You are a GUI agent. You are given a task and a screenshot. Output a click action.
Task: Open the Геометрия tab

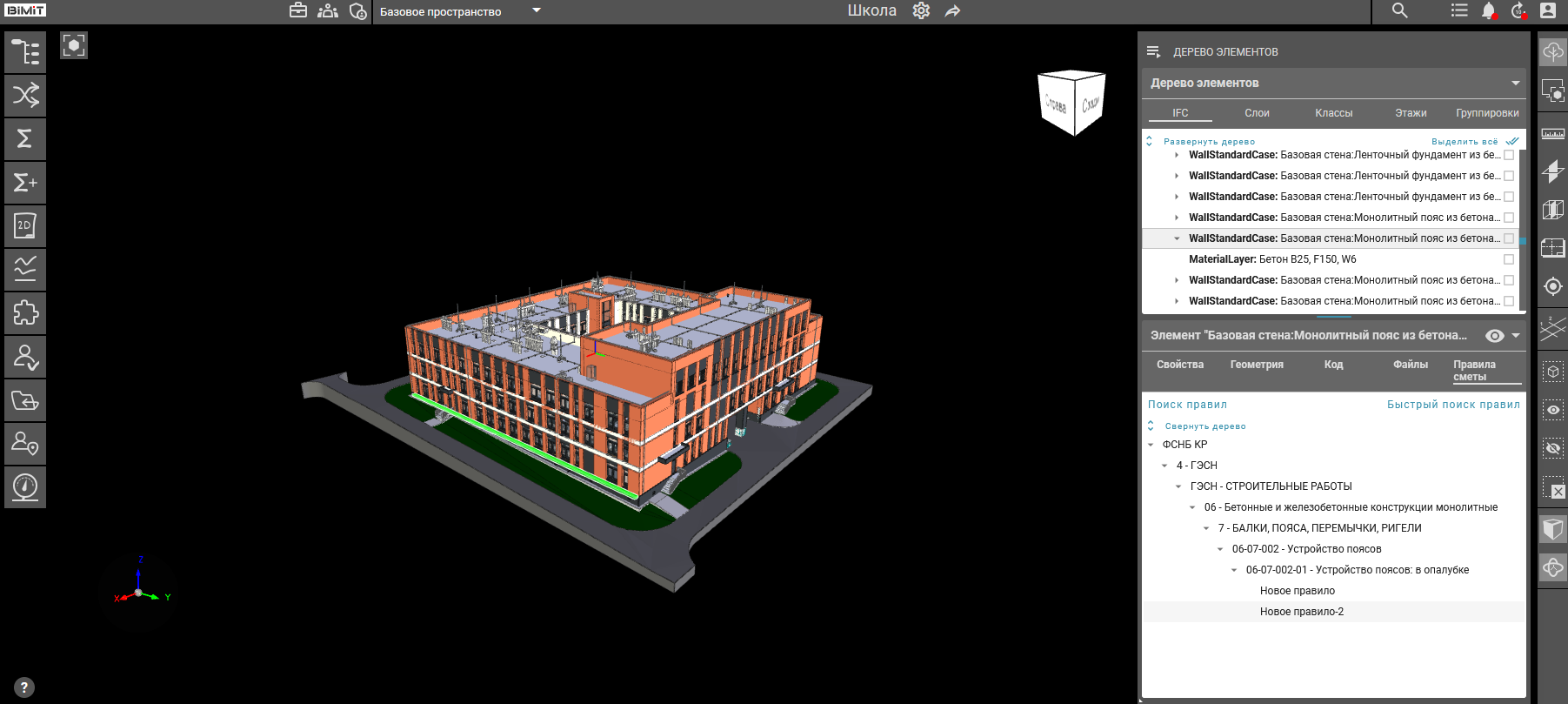[1257, 365]
